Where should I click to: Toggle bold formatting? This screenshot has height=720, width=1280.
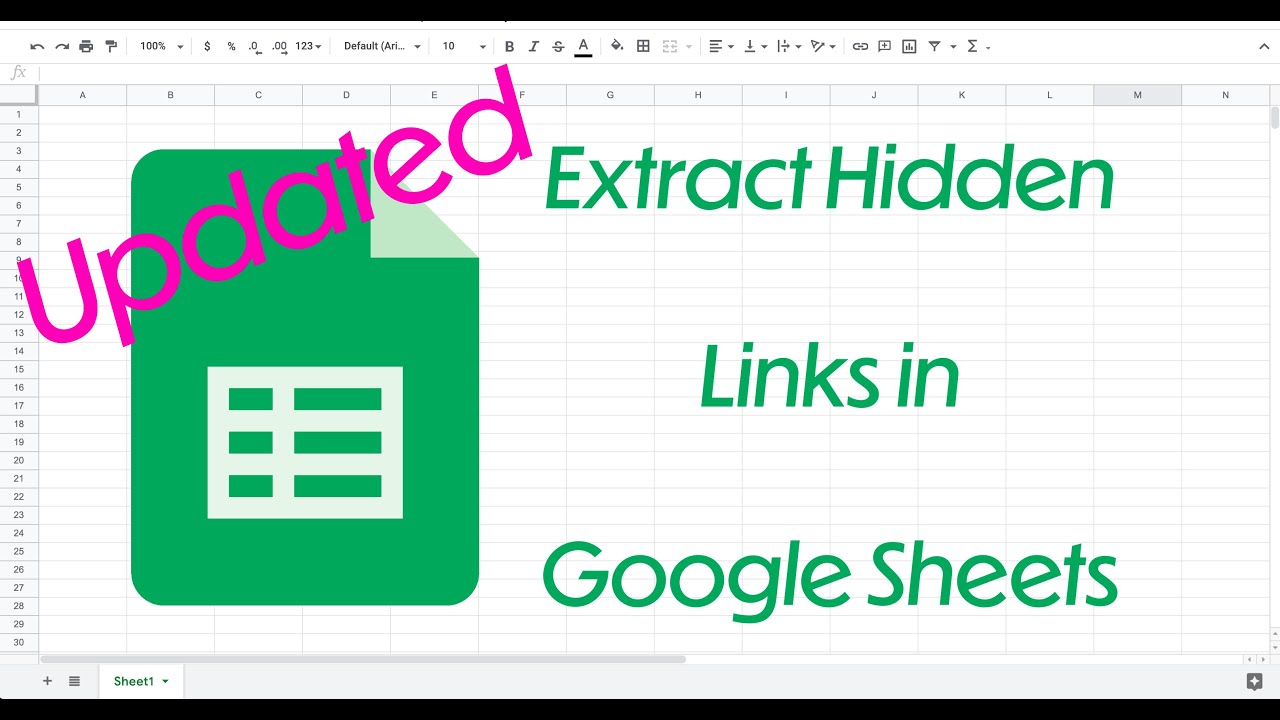point(509,46)
